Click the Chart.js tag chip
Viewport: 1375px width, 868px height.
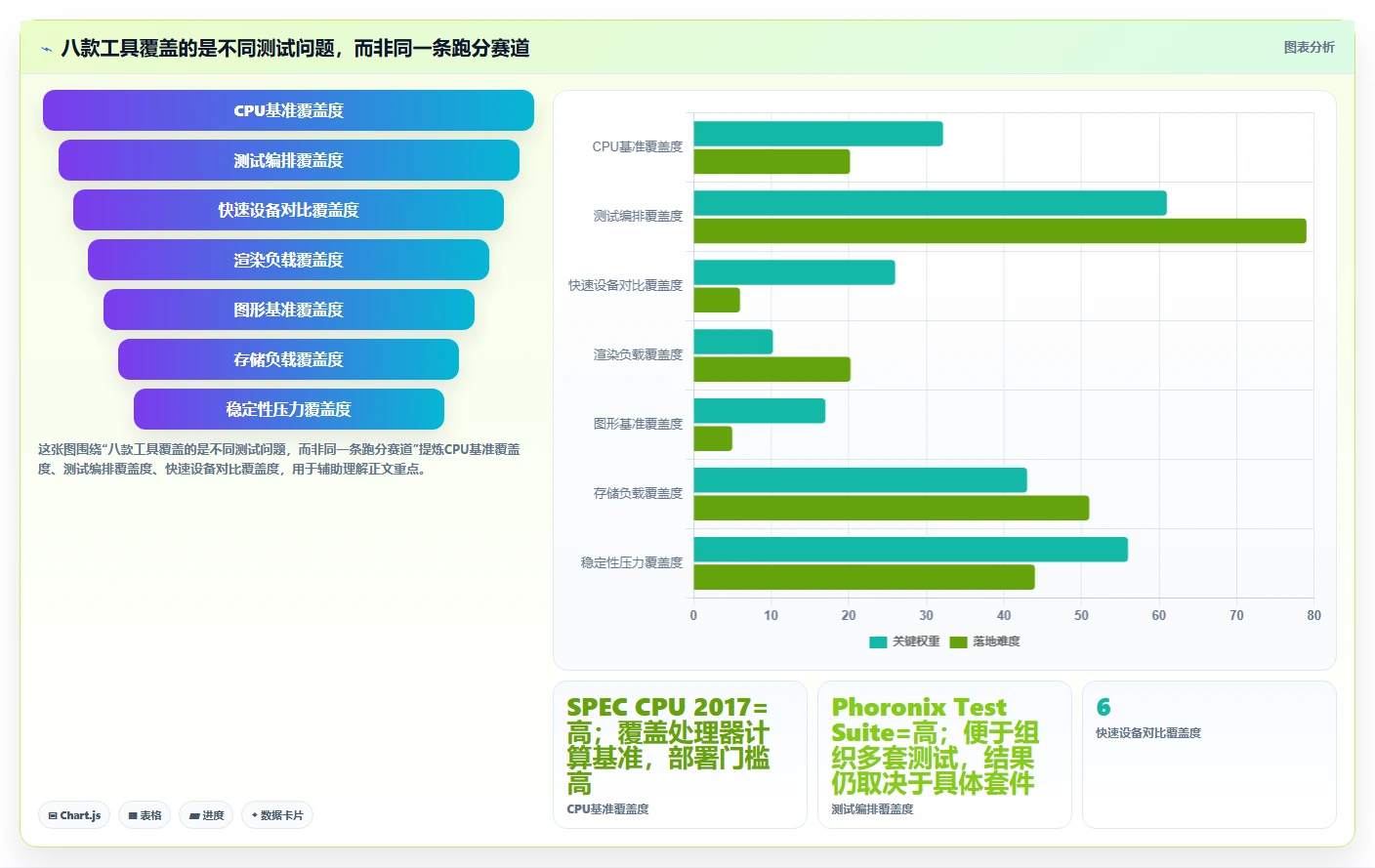tap(74, 815)
